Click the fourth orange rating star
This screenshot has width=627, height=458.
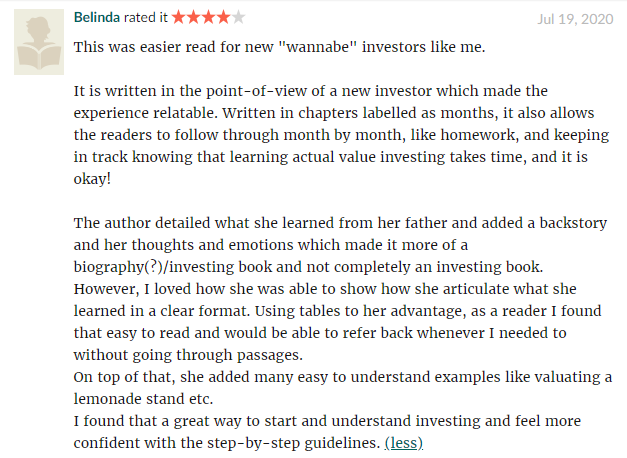click(223, 17)
